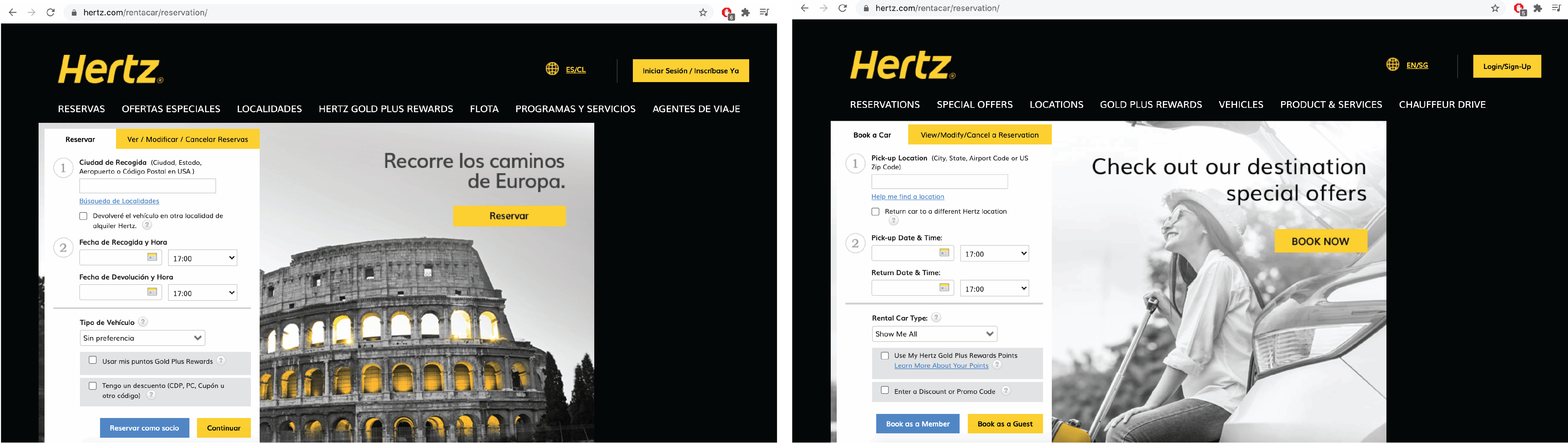Open the LOCATIONS navigation menu

coord(1056,104)
